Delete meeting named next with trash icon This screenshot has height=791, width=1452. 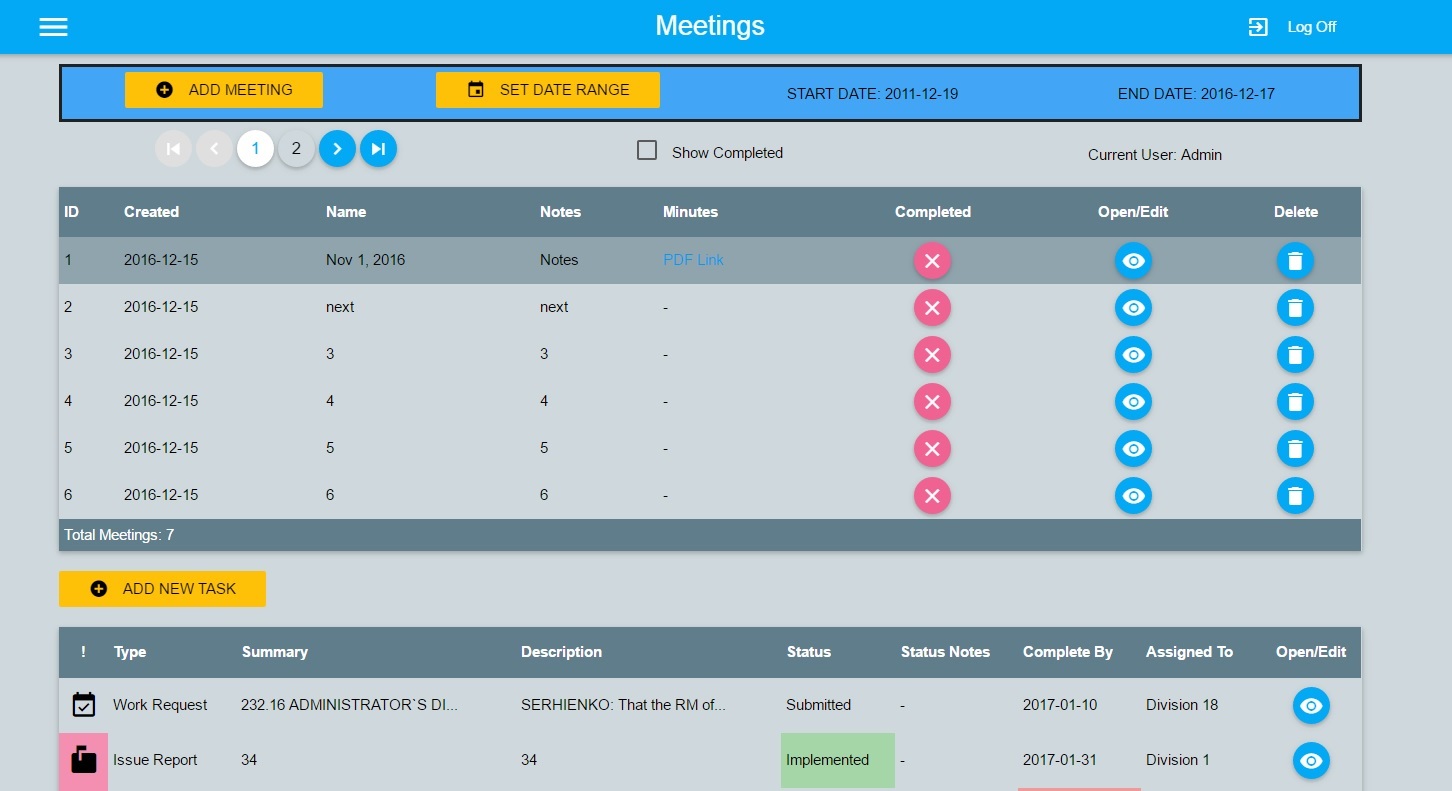[1295, 308]
